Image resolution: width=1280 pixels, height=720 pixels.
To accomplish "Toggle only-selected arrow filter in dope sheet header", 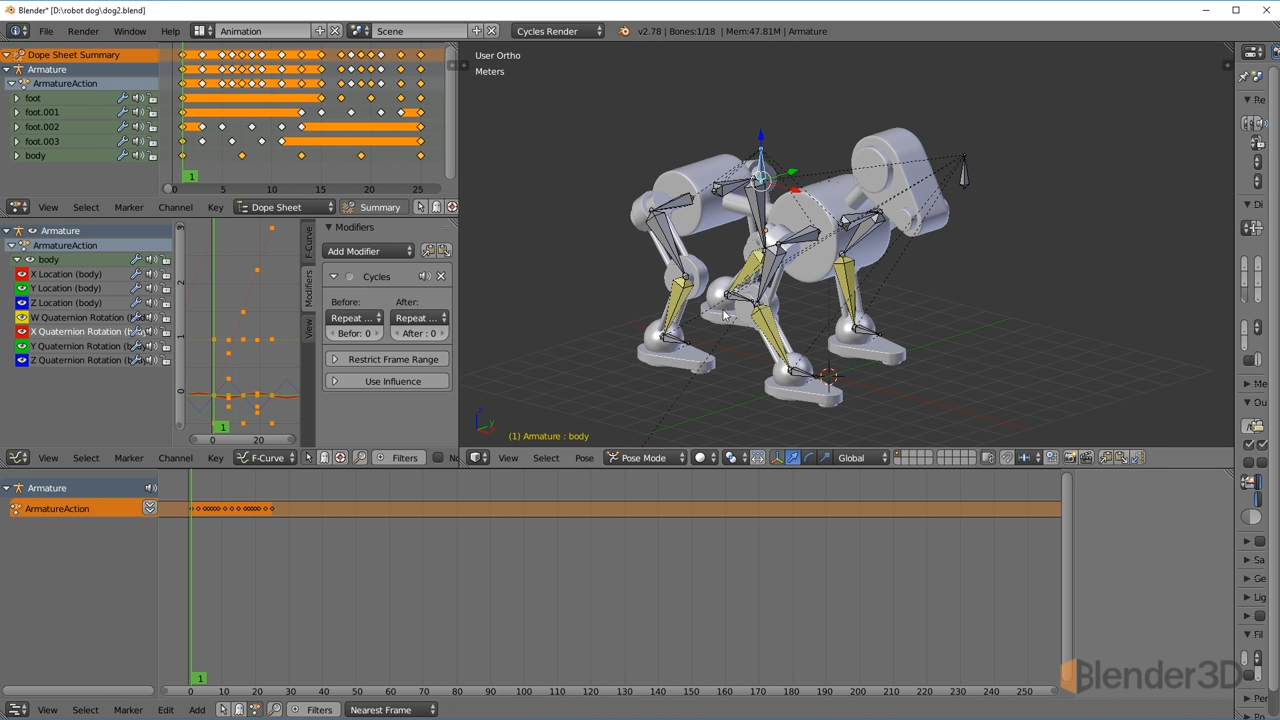I will pos(421,207).
